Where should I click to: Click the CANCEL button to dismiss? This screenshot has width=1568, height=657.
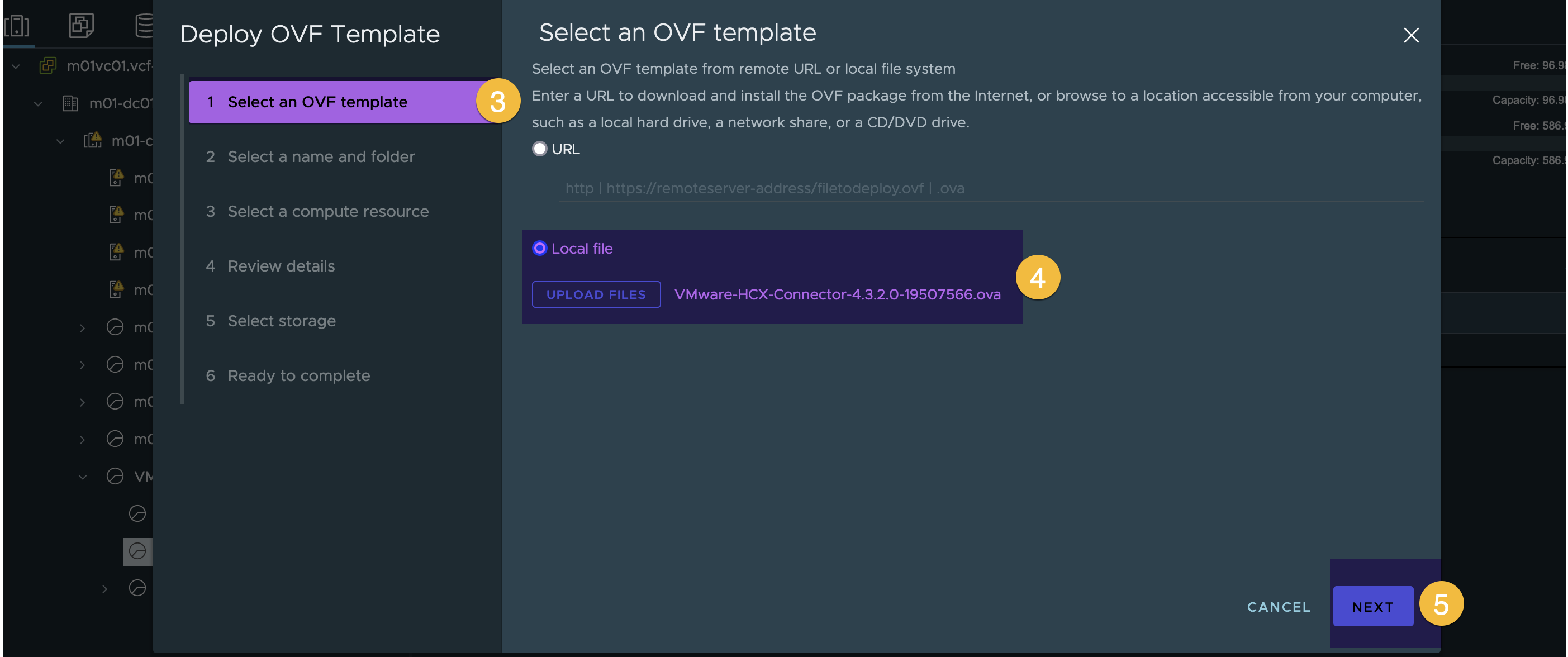pos(1280,606)
